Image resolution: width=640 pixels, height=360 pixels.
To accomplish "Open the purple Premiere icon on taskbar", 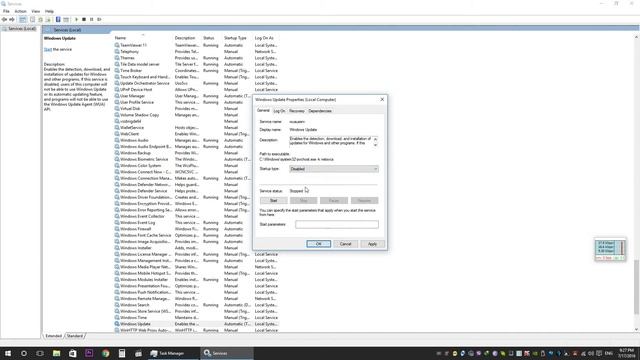I will [89, 353].
